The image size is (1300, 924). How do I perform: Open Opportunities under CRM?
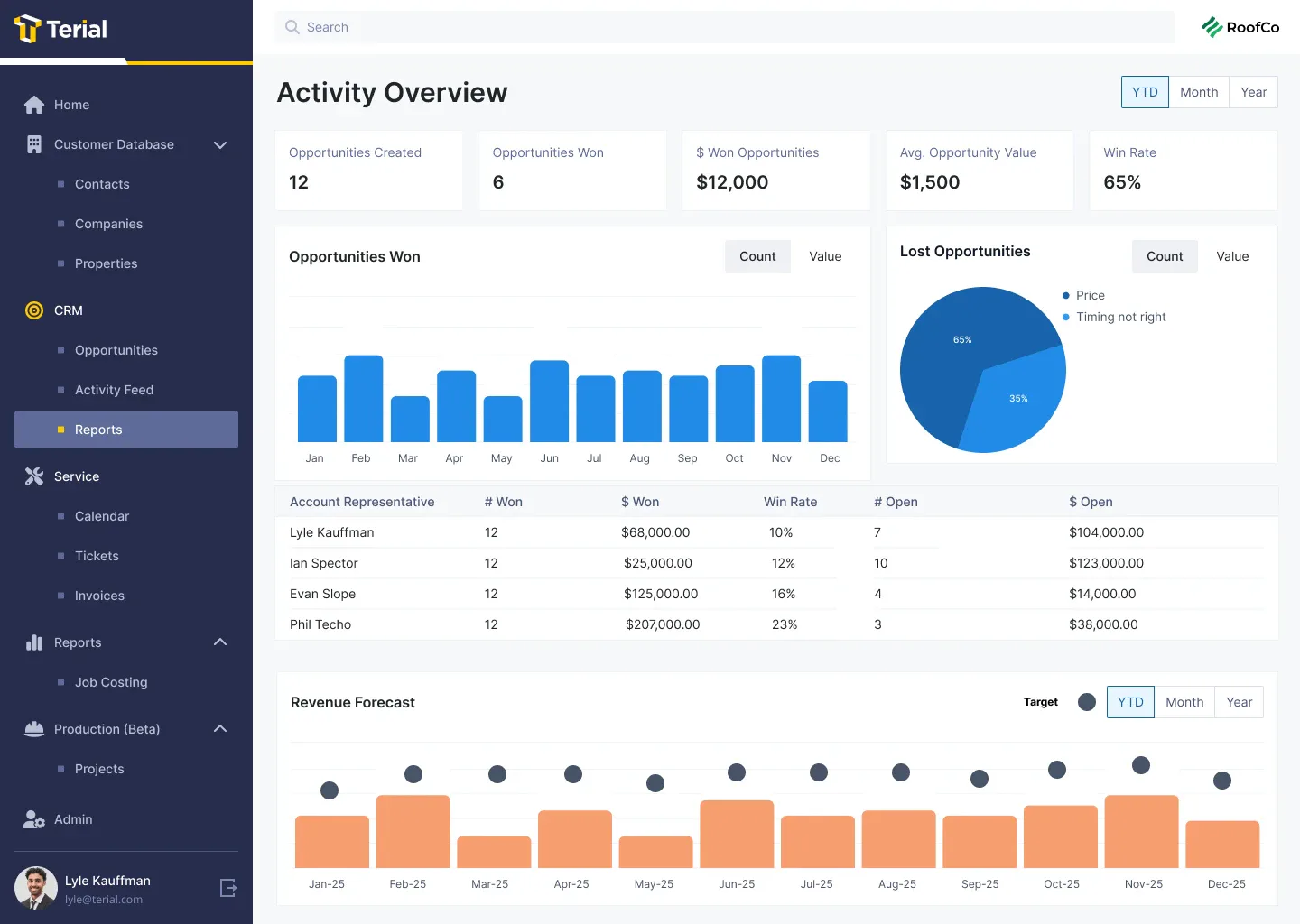pyautogui.click(x=116, y=350)
